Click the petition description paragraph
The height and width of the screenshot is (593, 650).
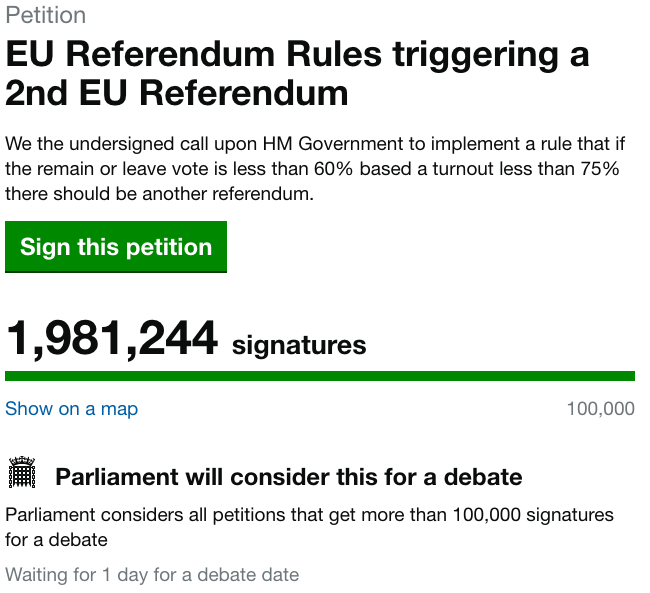click(x=315, y=169)
